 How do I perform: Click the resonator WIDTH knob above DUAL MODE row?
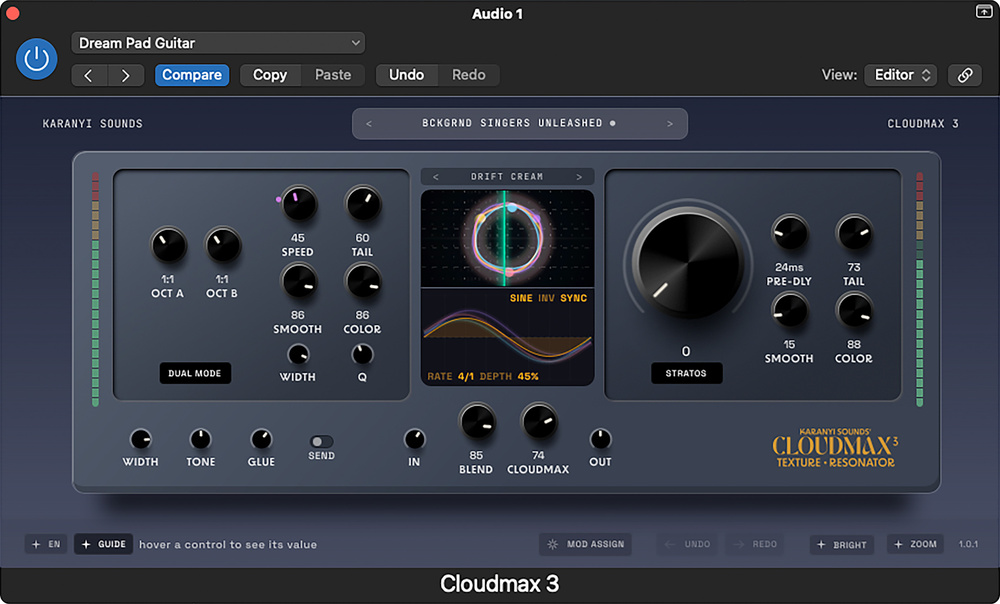(298, 354)
